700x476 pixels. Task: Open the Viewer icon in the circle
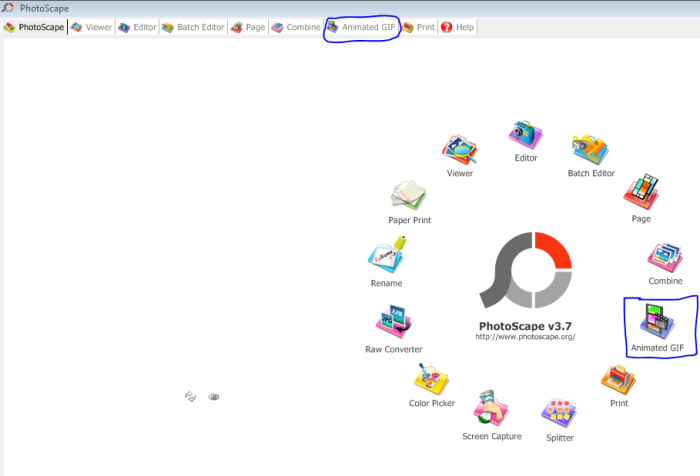[459, 150]
